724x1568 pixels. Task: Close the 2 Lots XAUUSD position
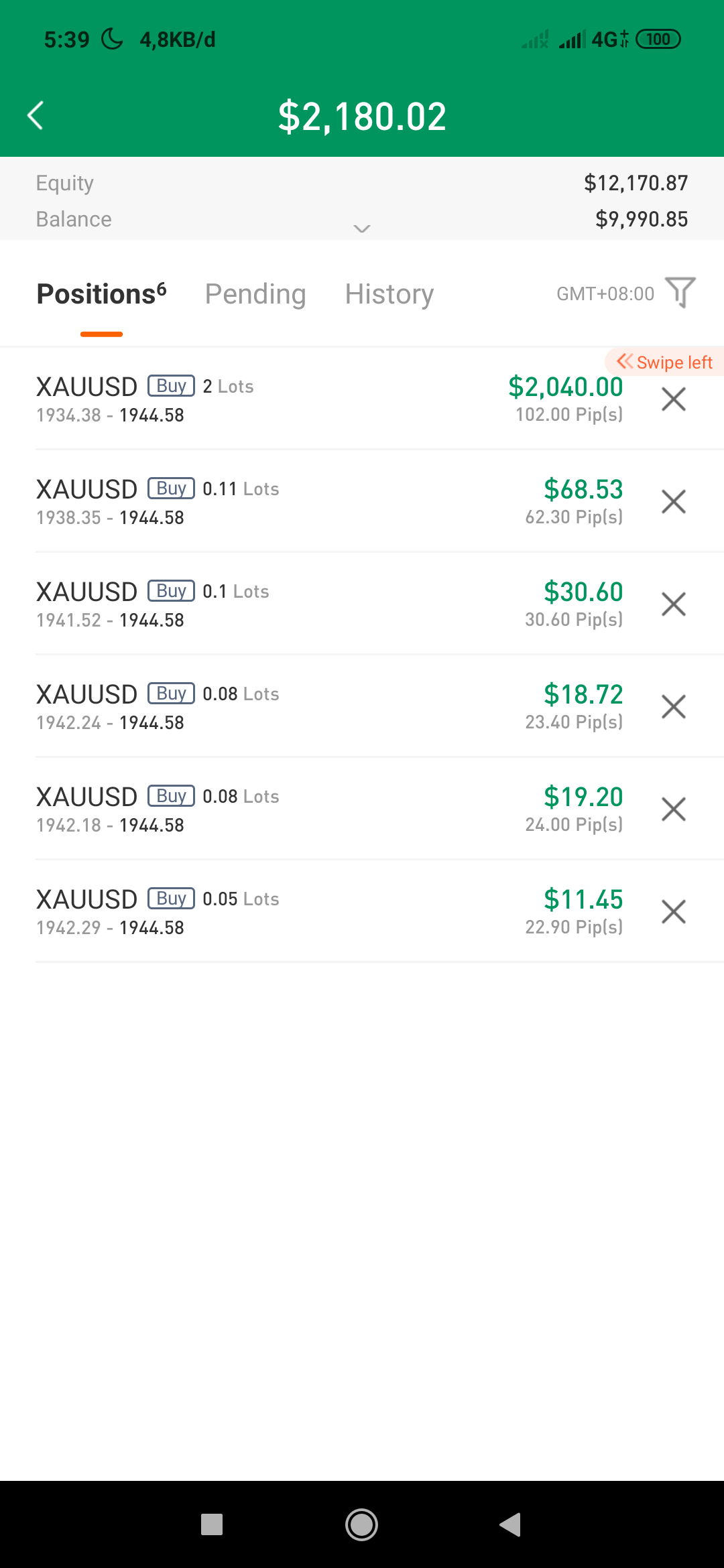673,399
